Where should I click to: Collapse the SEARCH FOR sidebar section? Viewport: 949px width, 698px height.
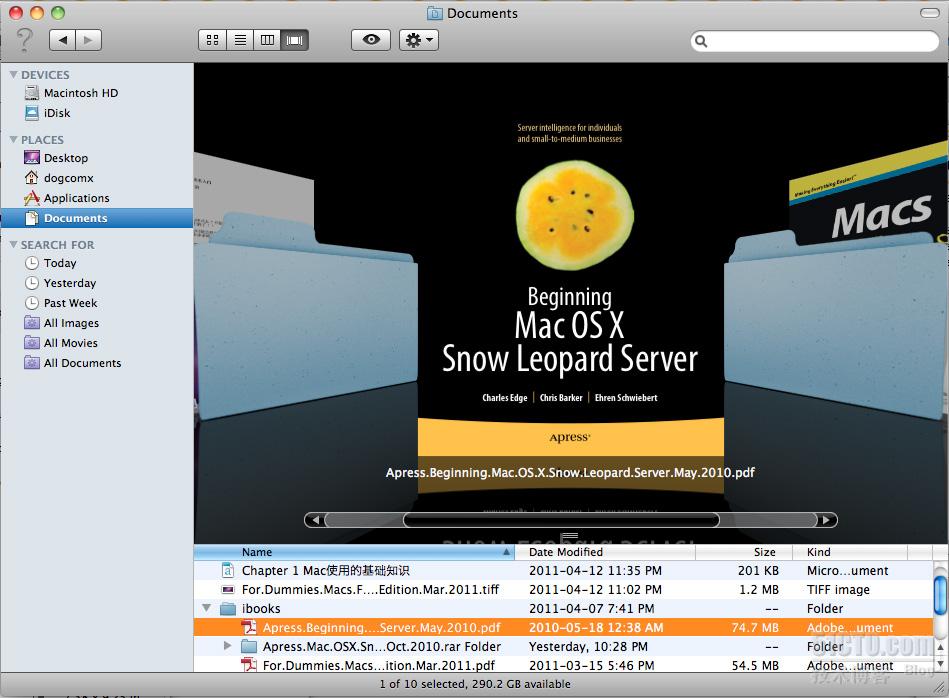tap(13, 245)
